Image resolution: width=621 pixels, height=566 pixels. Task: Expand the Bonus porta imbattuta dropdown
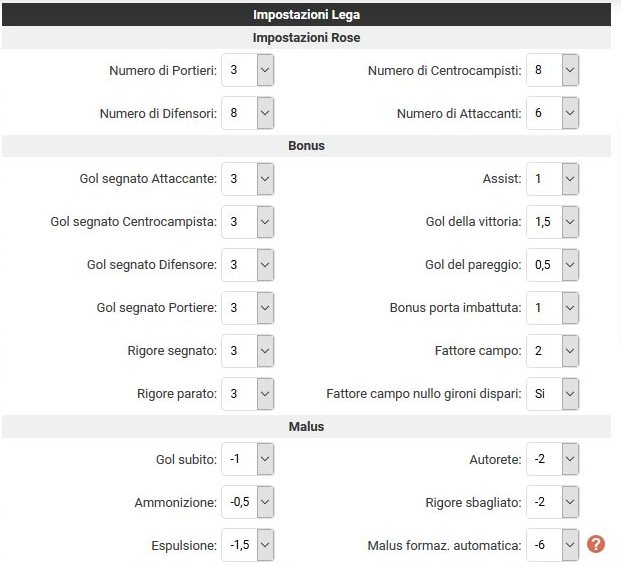(552, 308)
